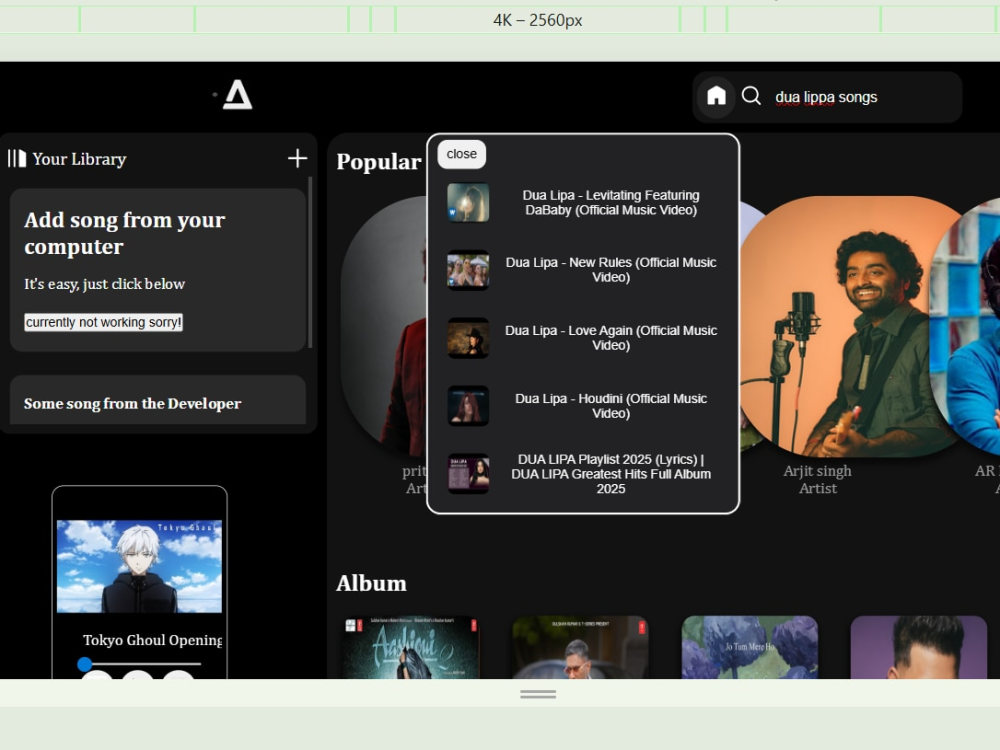Click the partially visible AR artist photo
This screenshot has height=750, width=1000.
966,327
